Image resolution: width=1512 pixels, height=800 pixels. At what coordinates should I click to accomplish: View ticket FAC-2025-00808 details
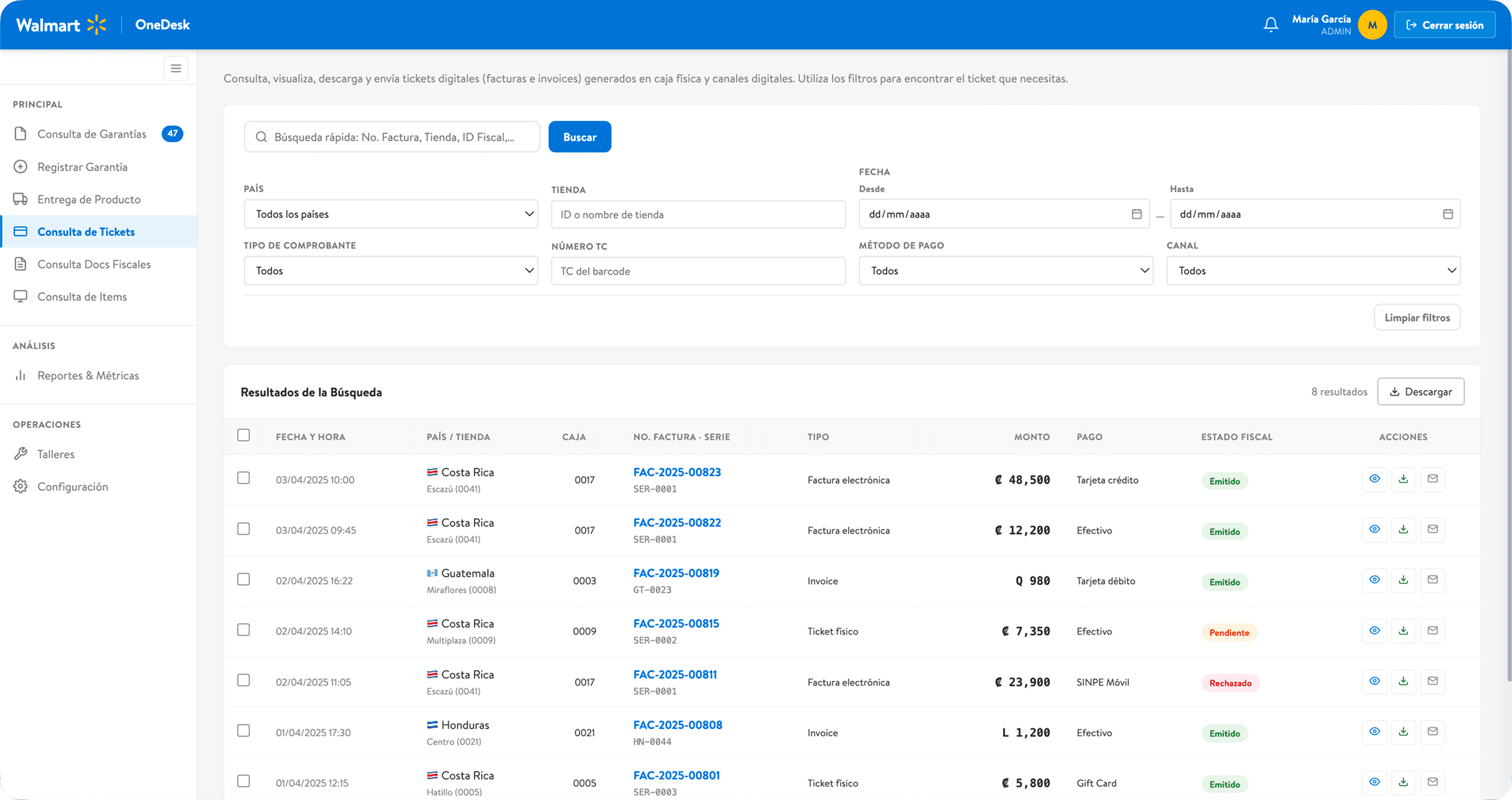[1374, 732]
